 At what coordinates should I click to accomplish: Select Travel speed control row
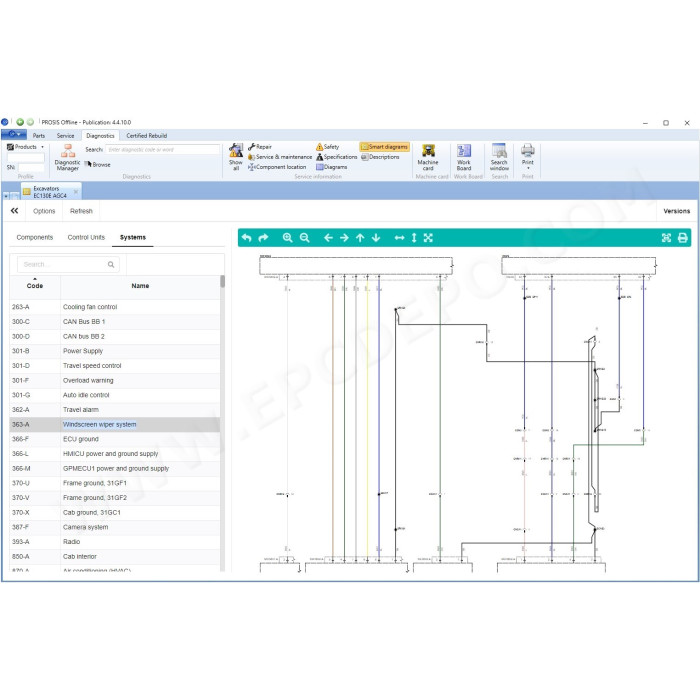[115, 366]
